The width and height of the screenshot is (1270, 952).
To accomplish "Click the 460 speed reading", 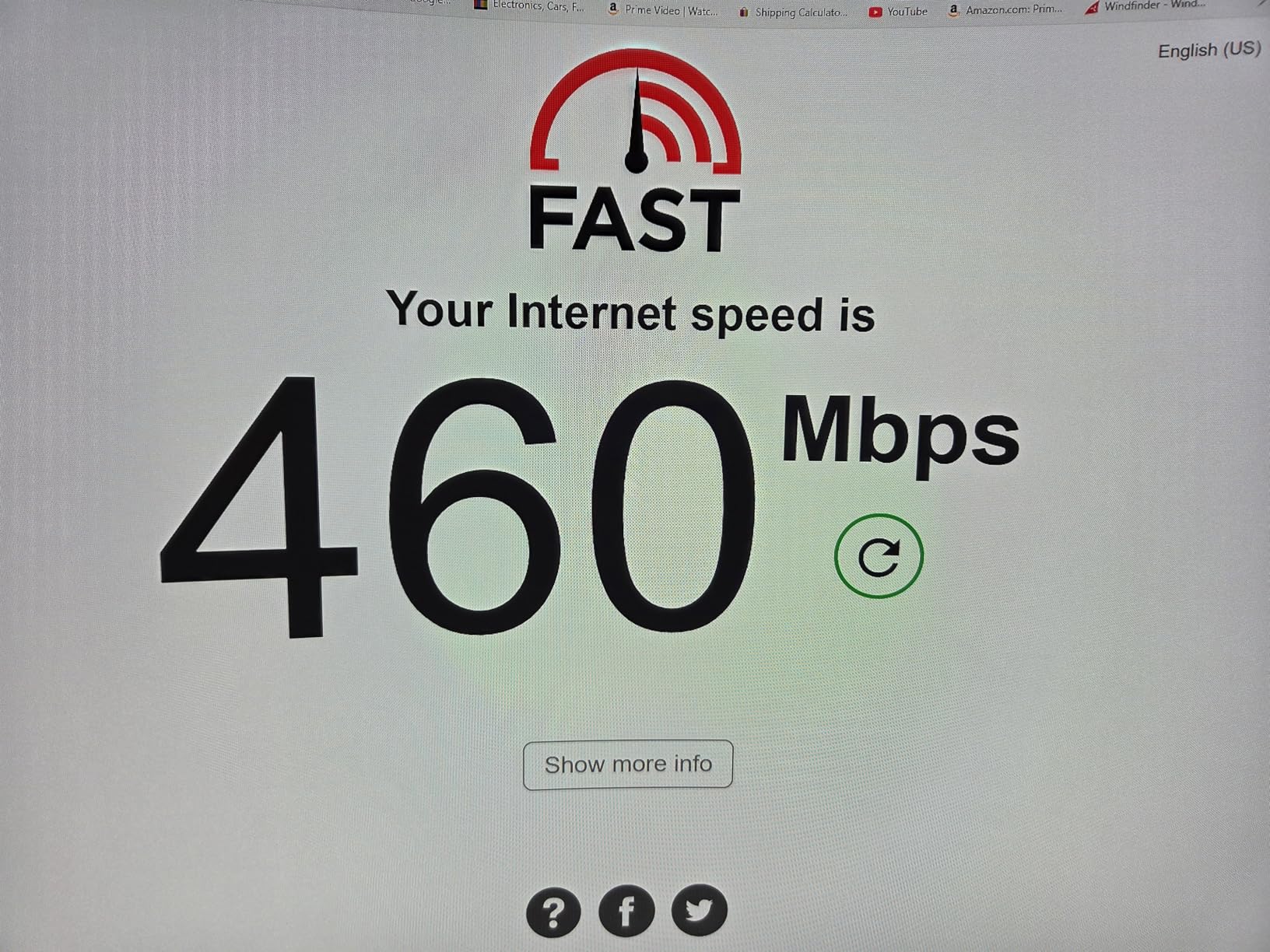I will point(458,506).
